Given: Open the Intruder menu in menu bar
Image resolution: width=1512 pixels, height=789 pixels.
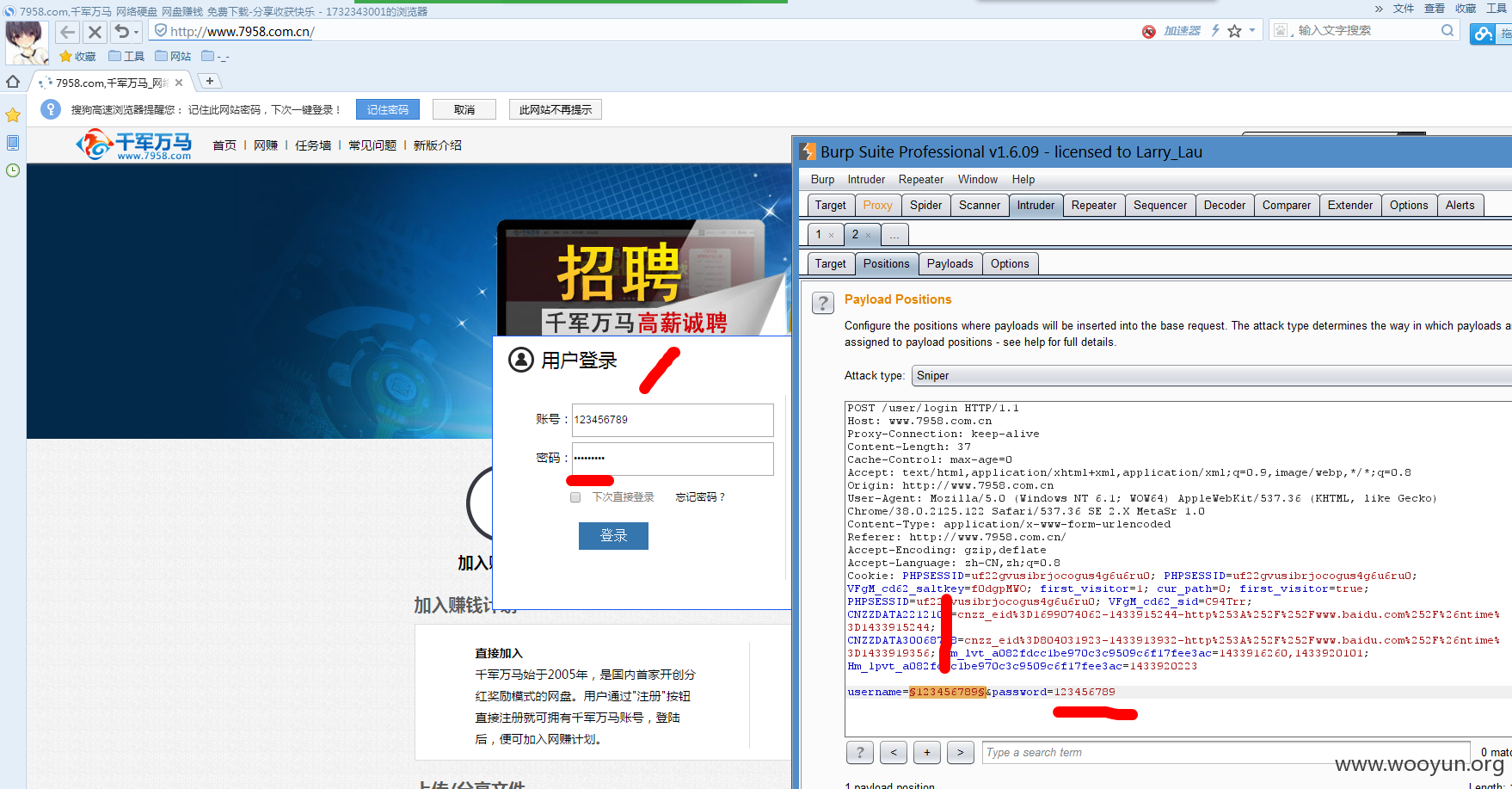Looking at the screenshot, I should click(866, 179).
